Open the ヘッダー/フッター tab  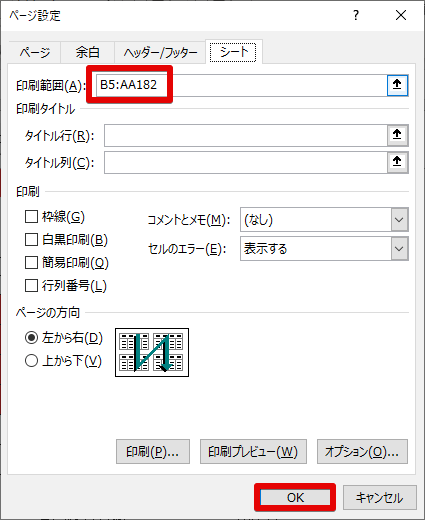(x=160, y=52)
